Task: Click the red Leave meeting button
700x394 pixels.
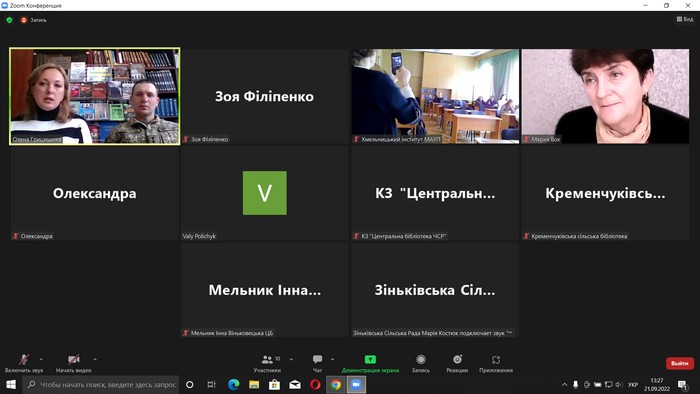Action: 680,363
